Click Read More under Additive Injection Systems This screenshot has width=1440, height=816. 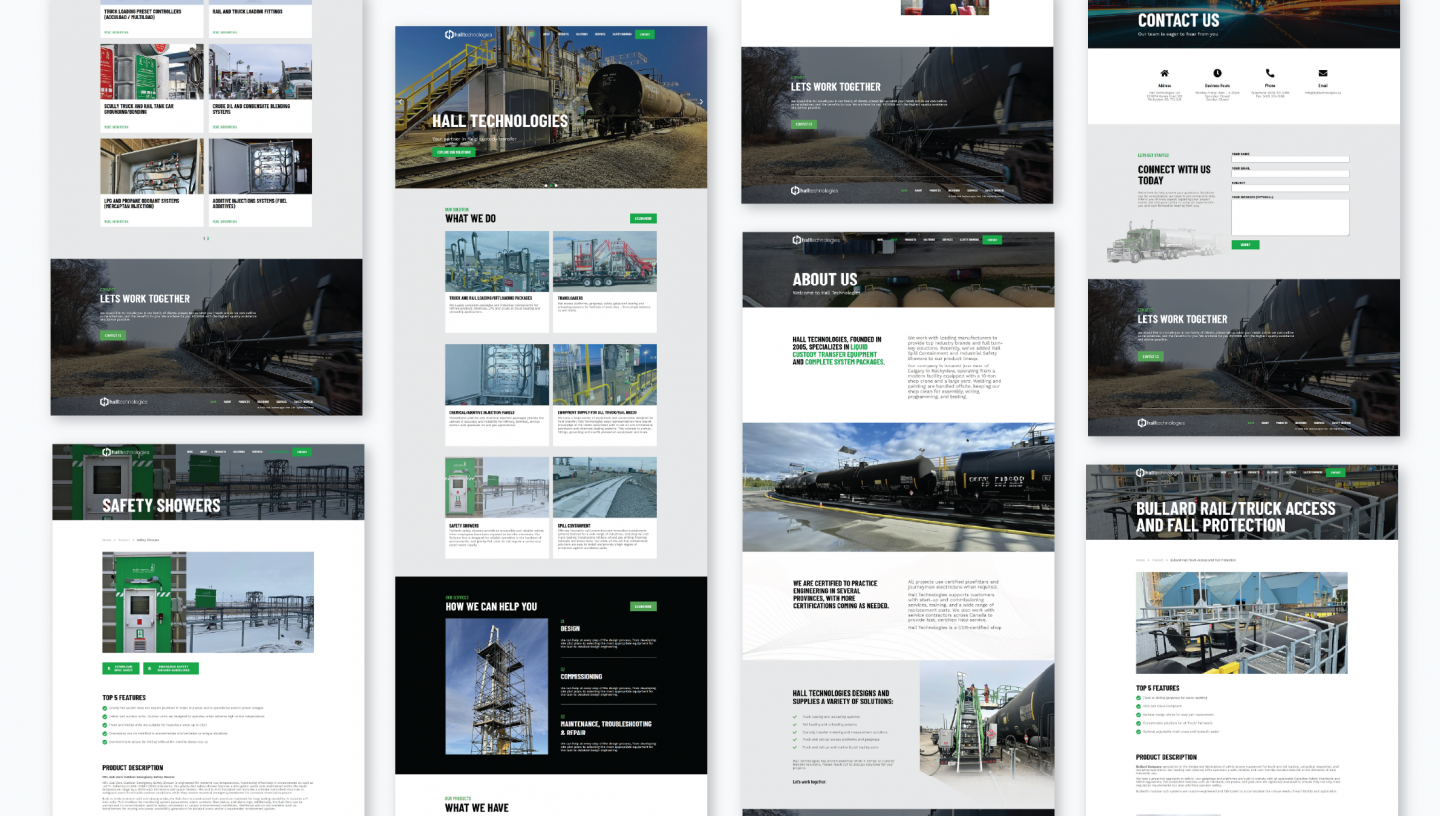pyautogui.click(x=224, y=221)
